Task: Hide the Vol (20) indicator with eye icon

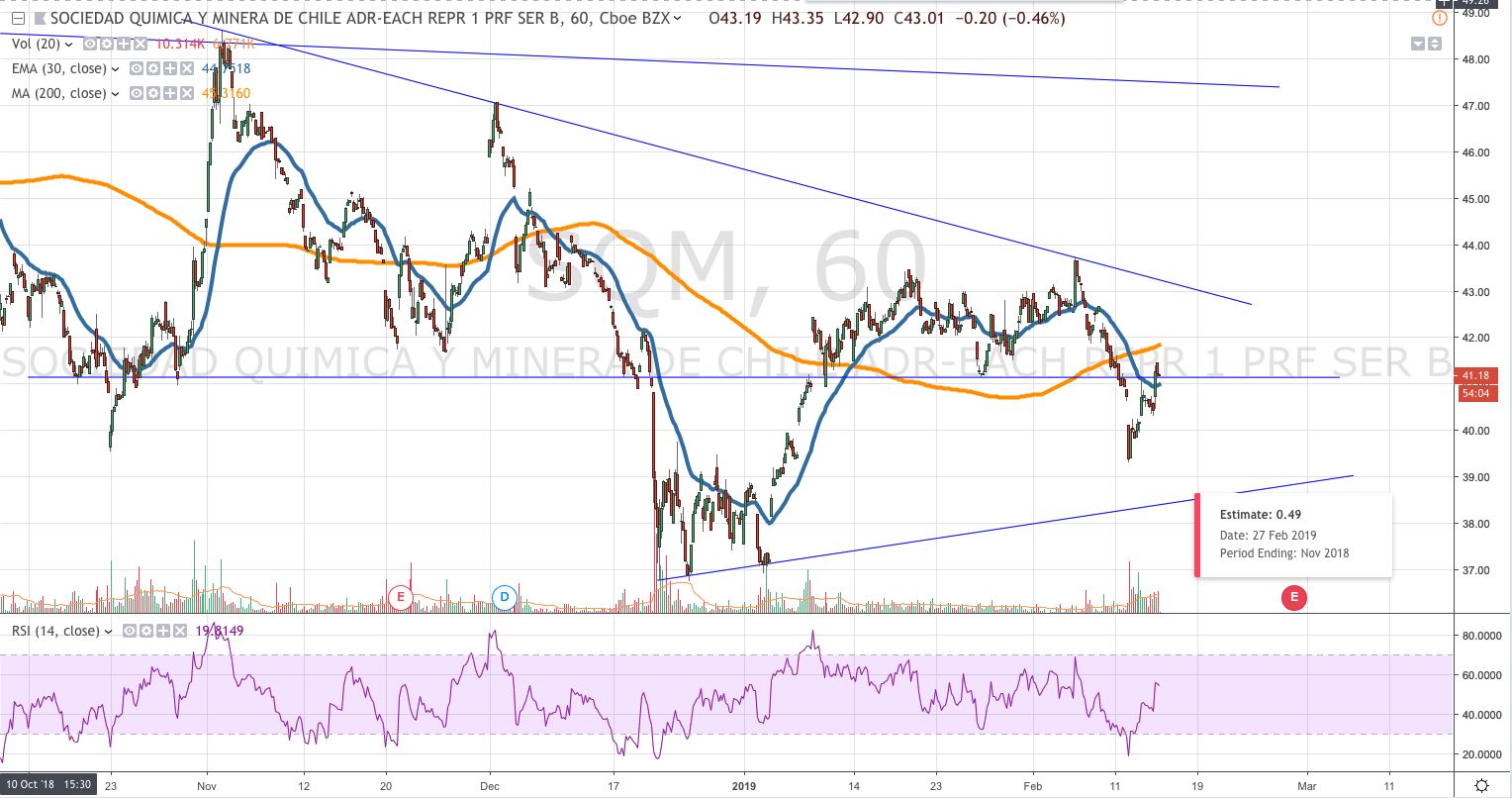Action: [90, 44]
